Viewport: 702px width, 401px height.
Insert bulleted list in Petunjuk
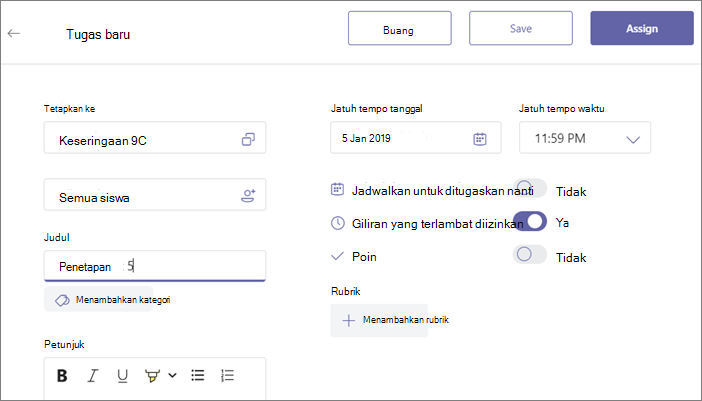pos(197,375)
